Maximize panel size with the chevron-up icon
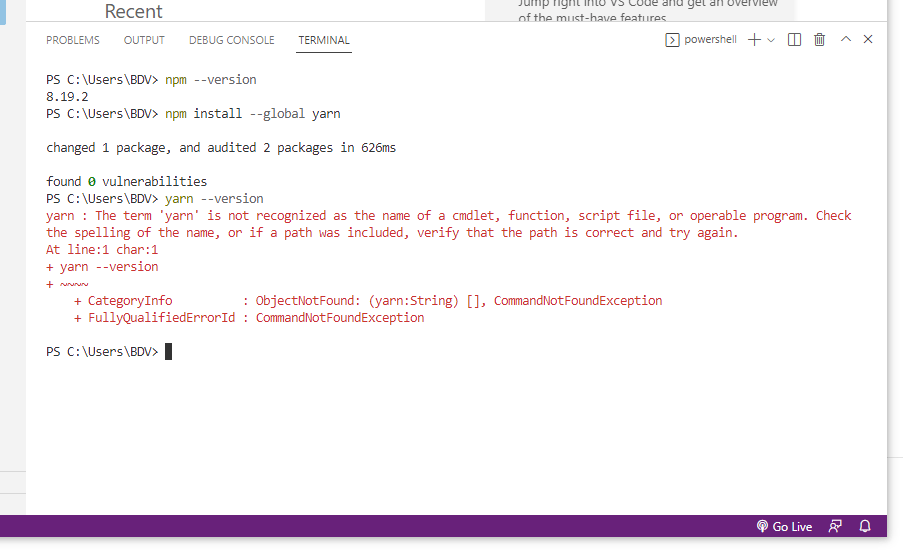 845,39
